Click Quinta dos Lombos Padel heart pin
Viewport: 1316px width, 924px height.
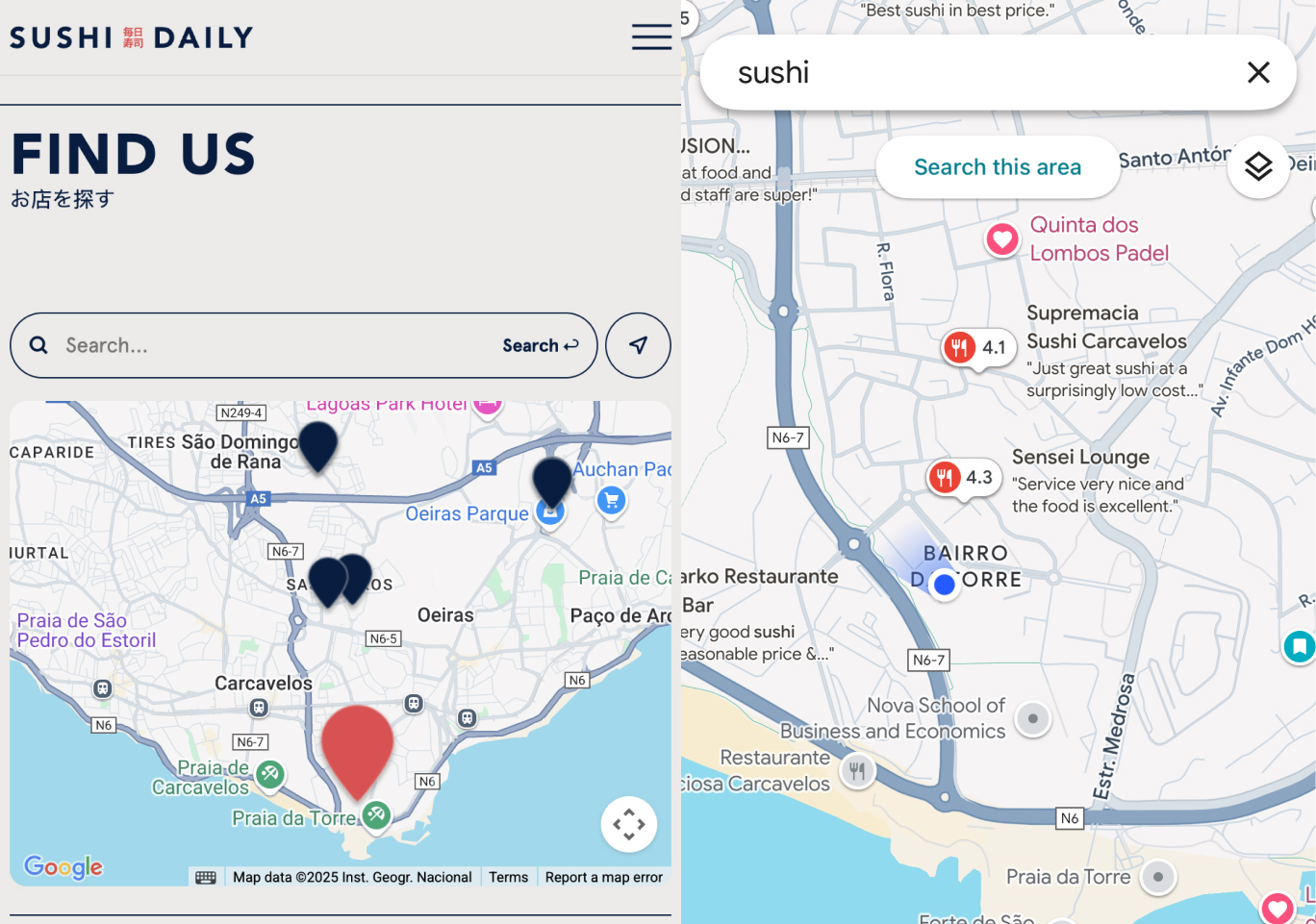coord(1002,239)
